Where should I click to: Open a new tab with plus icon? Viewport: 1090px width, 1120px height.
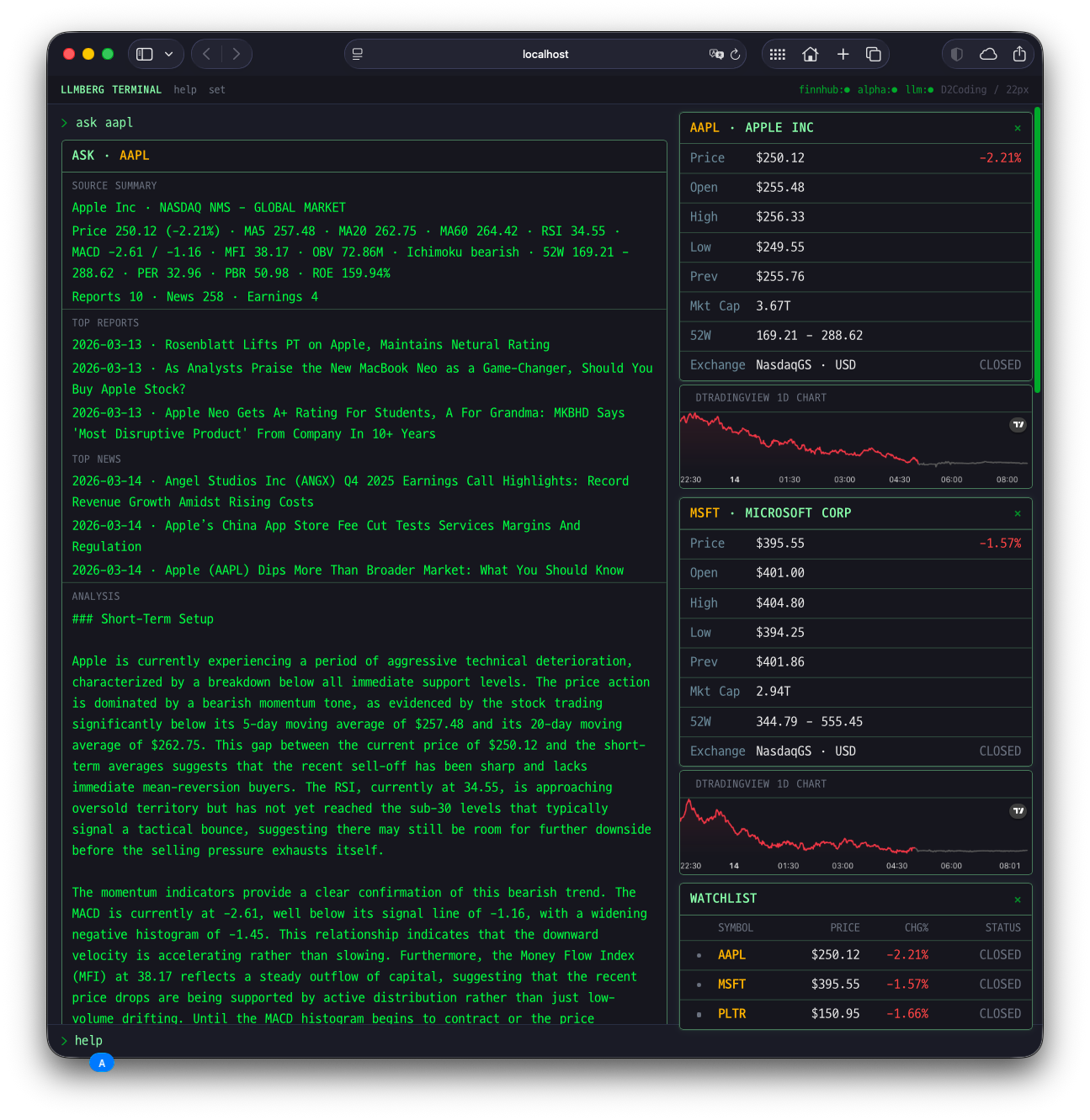tap(843, 54)
